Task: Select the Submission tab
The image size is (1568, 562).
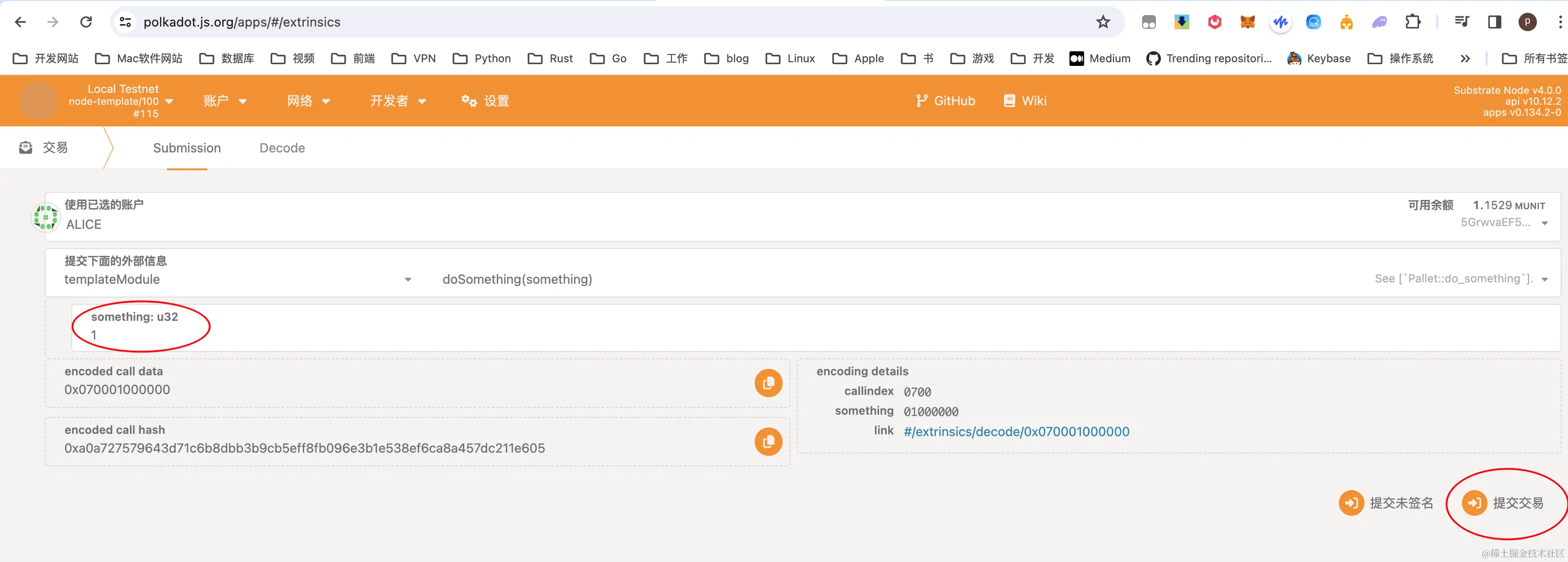Action: (187, 148)
